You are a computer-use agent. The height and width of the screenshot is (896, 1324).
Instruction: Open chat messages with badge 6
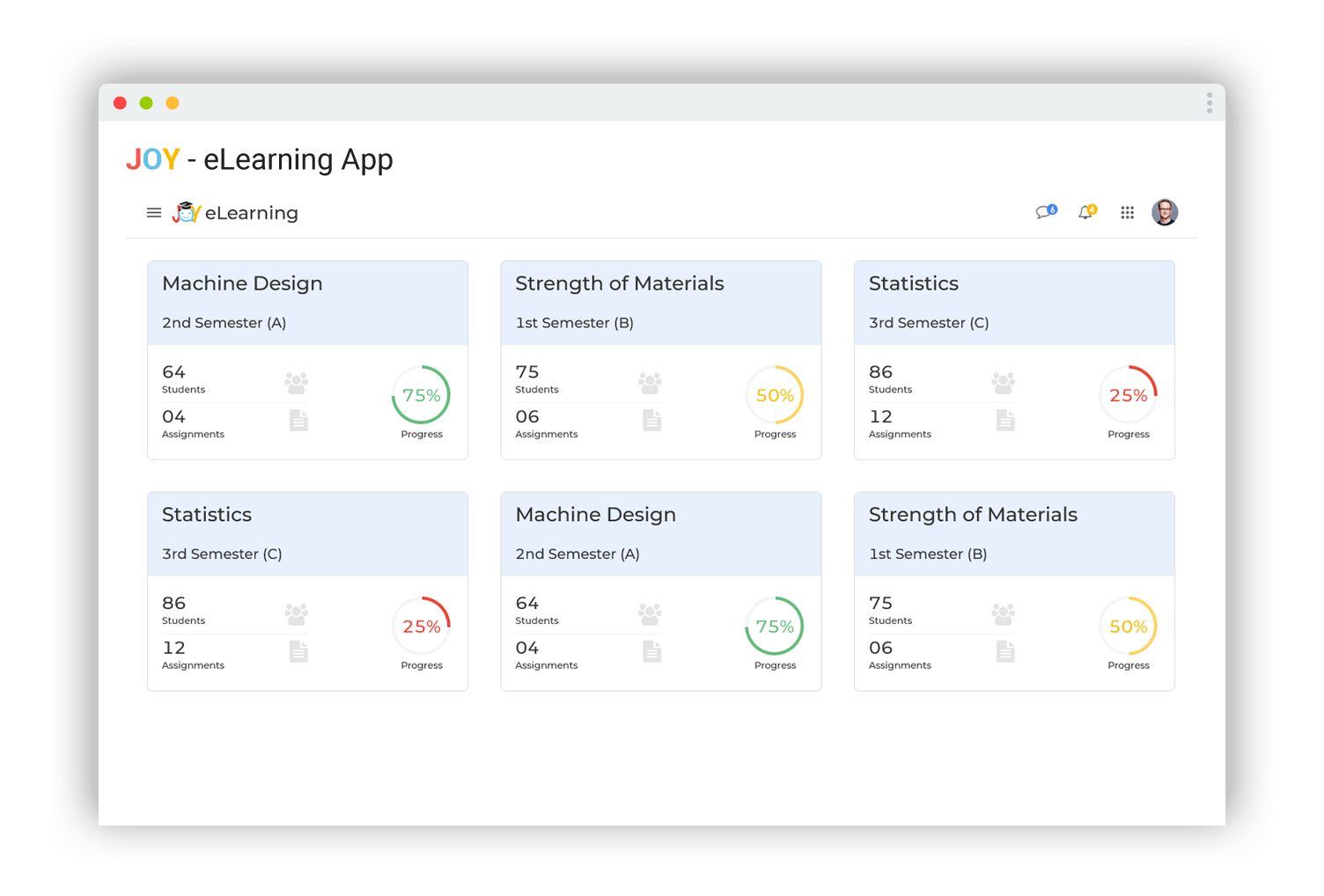click(1045, 212)
